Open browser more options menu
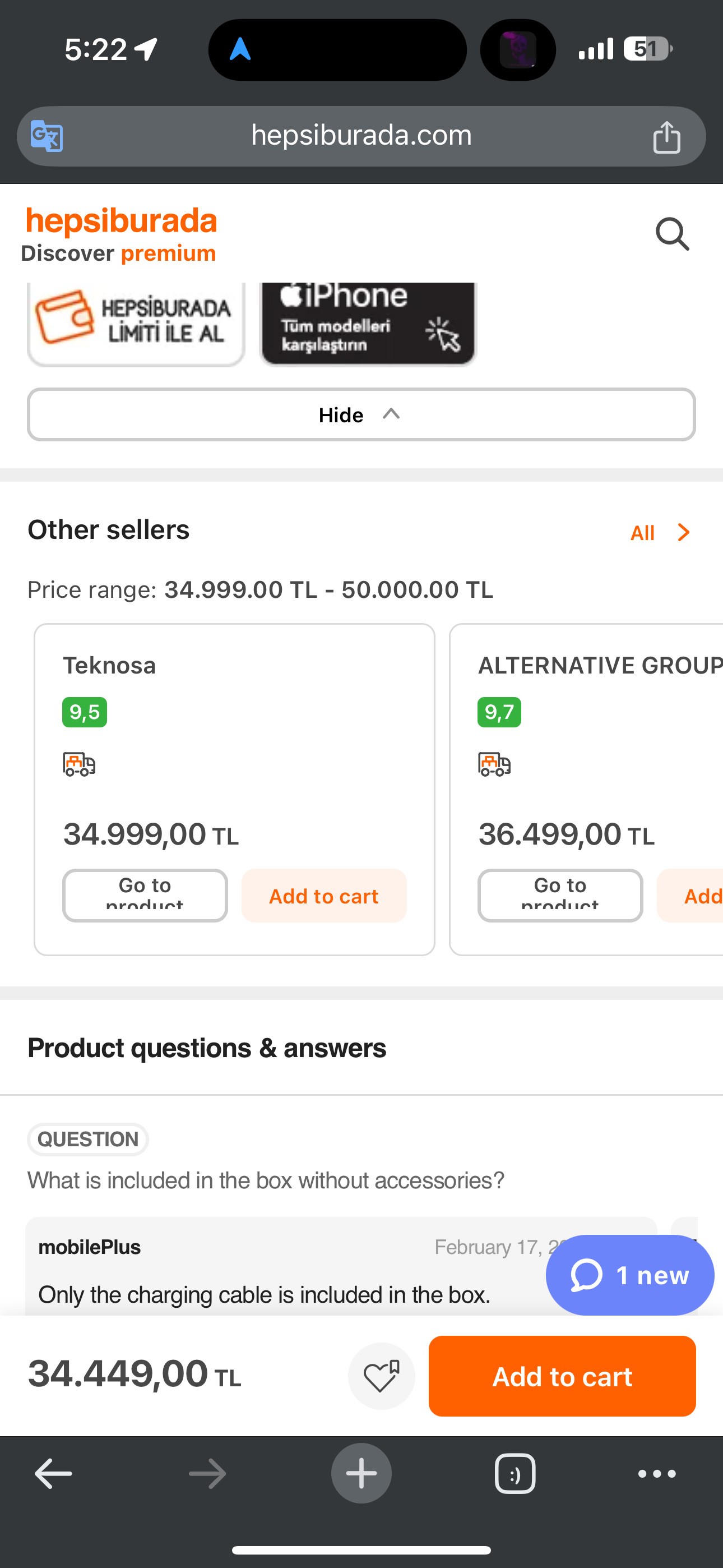 657,1474
